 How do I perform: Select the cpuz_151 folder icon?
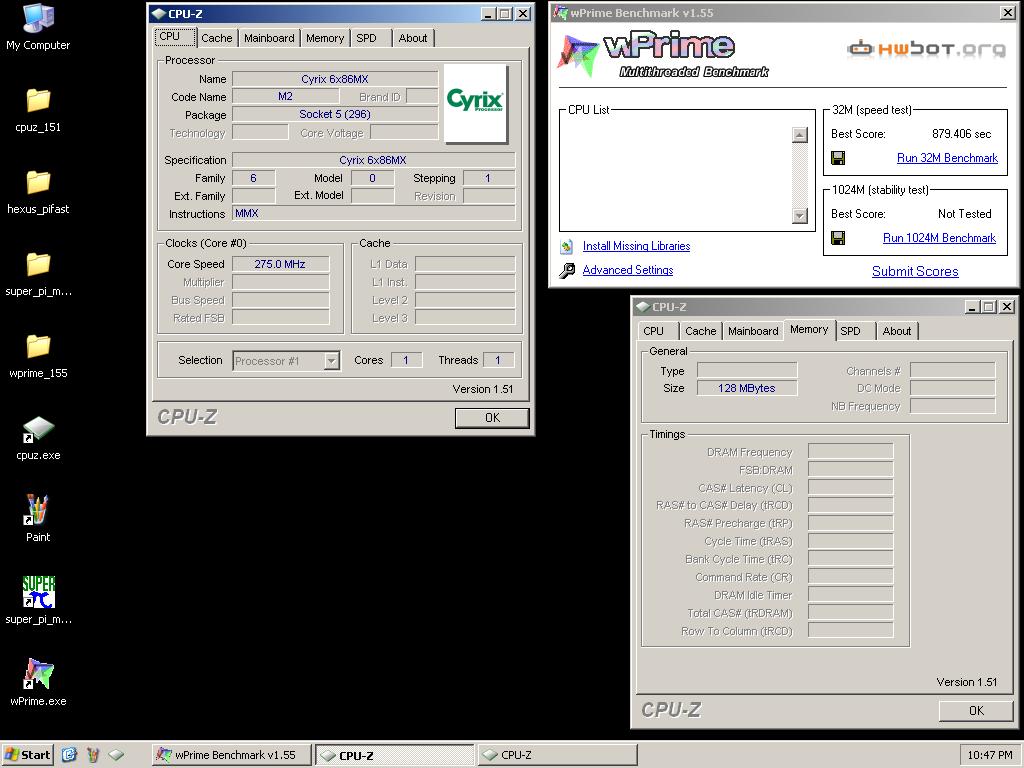click(38, 110)
